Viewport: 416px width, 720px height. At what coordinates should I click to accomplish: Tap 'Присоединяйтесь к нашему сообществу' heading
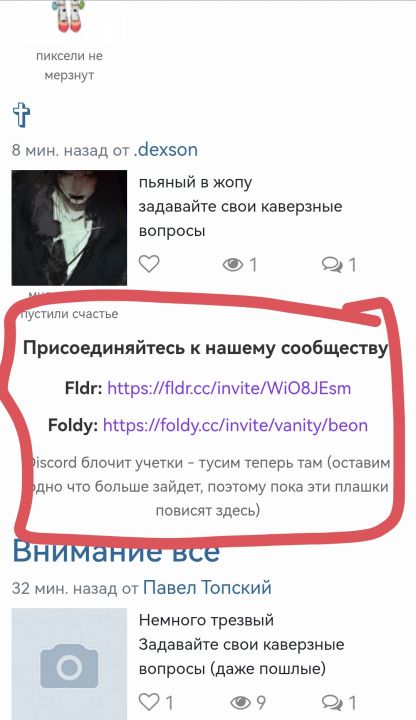click(206, 348)
